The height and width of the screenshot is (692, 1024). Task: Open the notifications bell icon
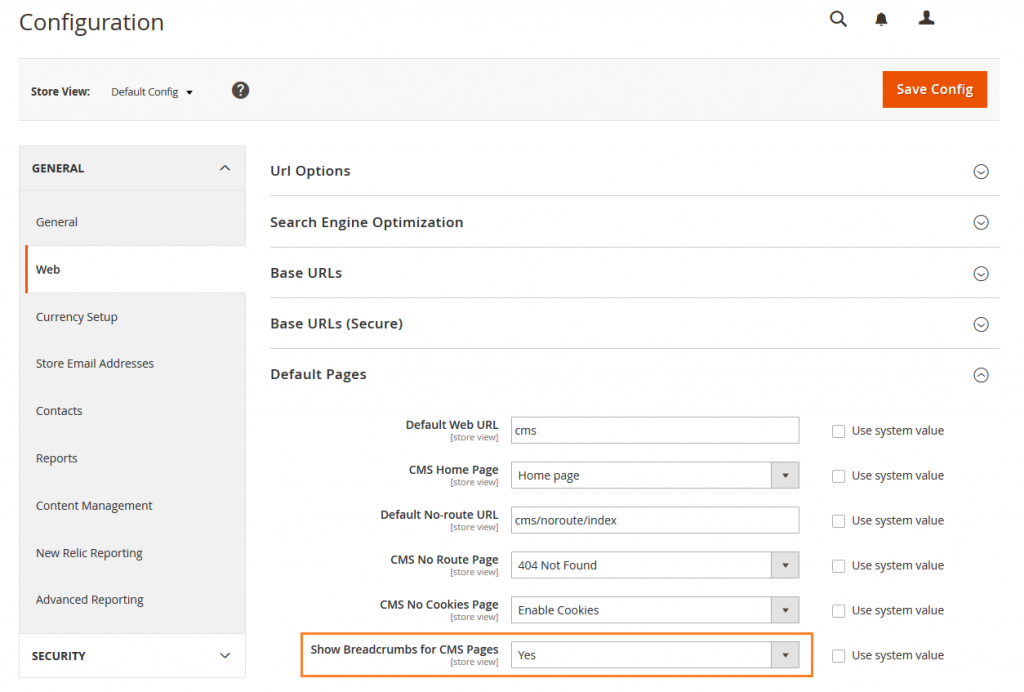point(881,19)
